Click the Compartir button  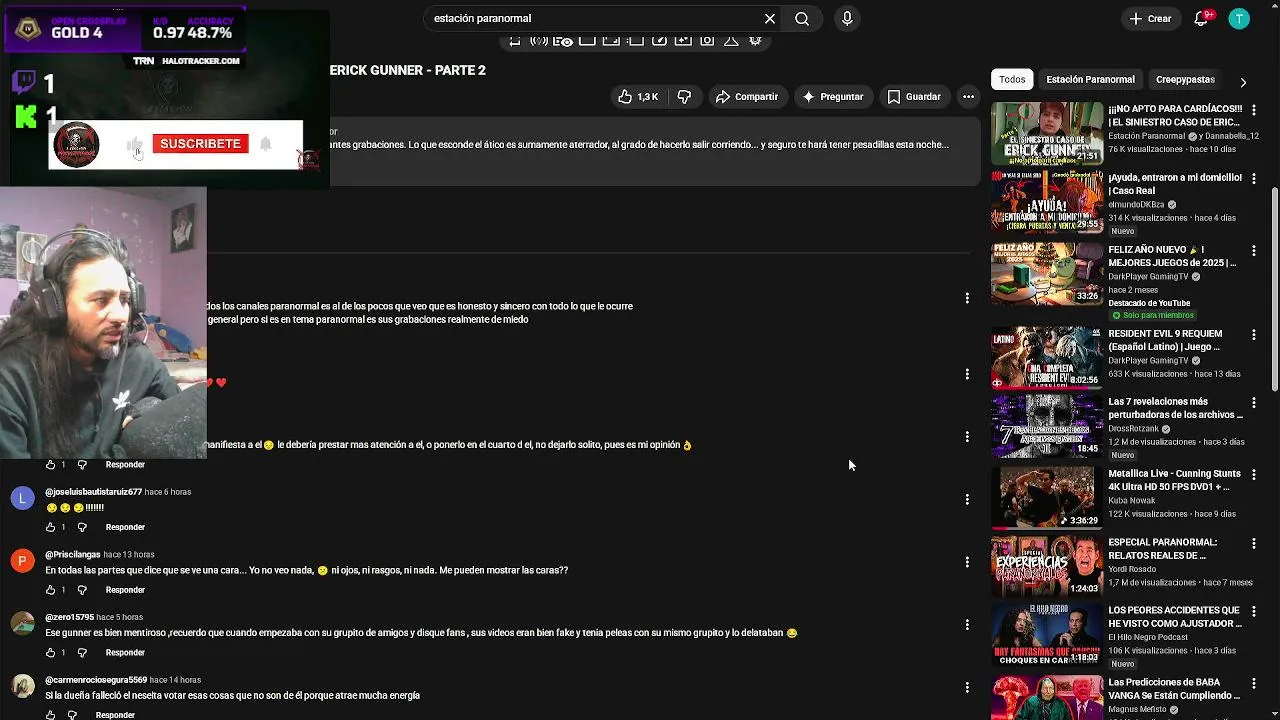click(746, 96)
